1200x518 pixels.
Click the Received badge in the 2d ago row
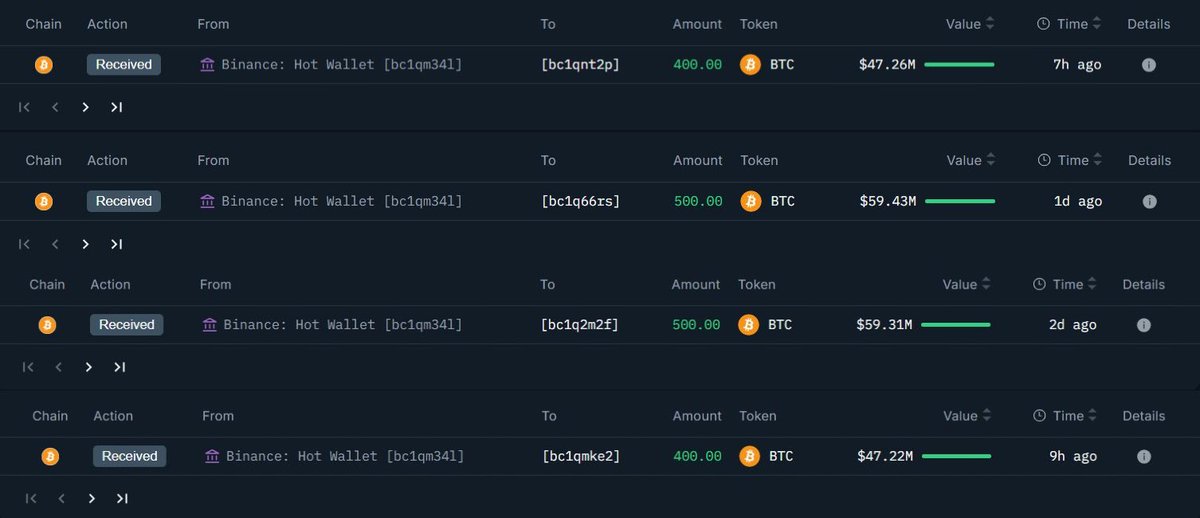coord(127,325)
